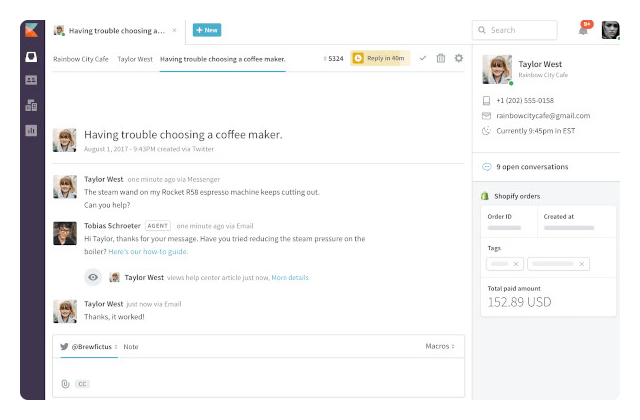Click the Kayako logo in the sidebar

[x=31, y=30]
